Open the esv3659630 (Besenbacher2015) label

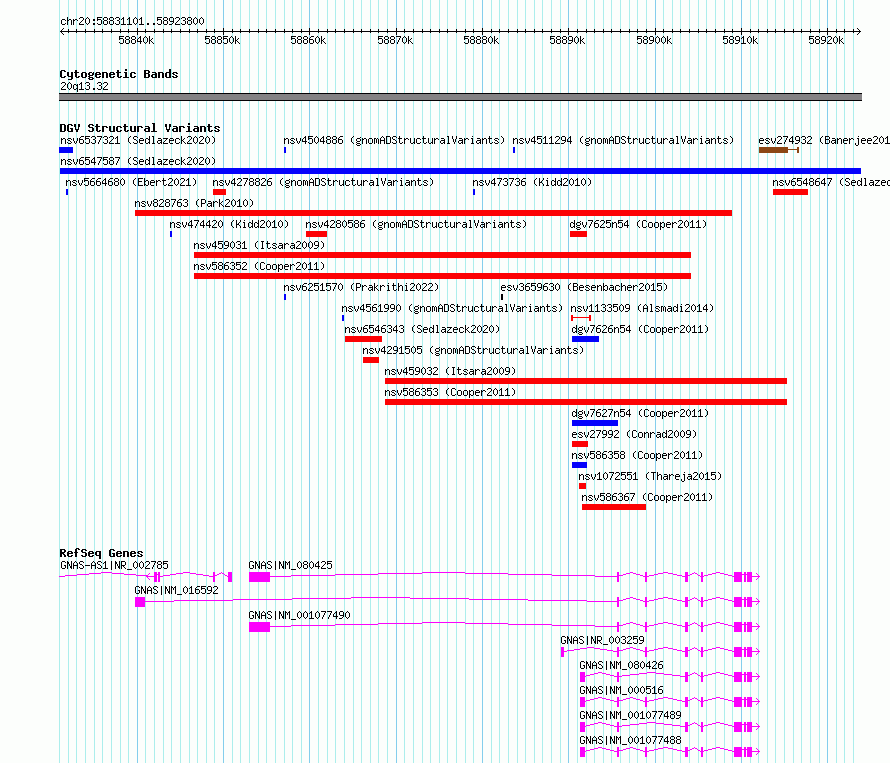pyautogui.click(x=584, y=287)
